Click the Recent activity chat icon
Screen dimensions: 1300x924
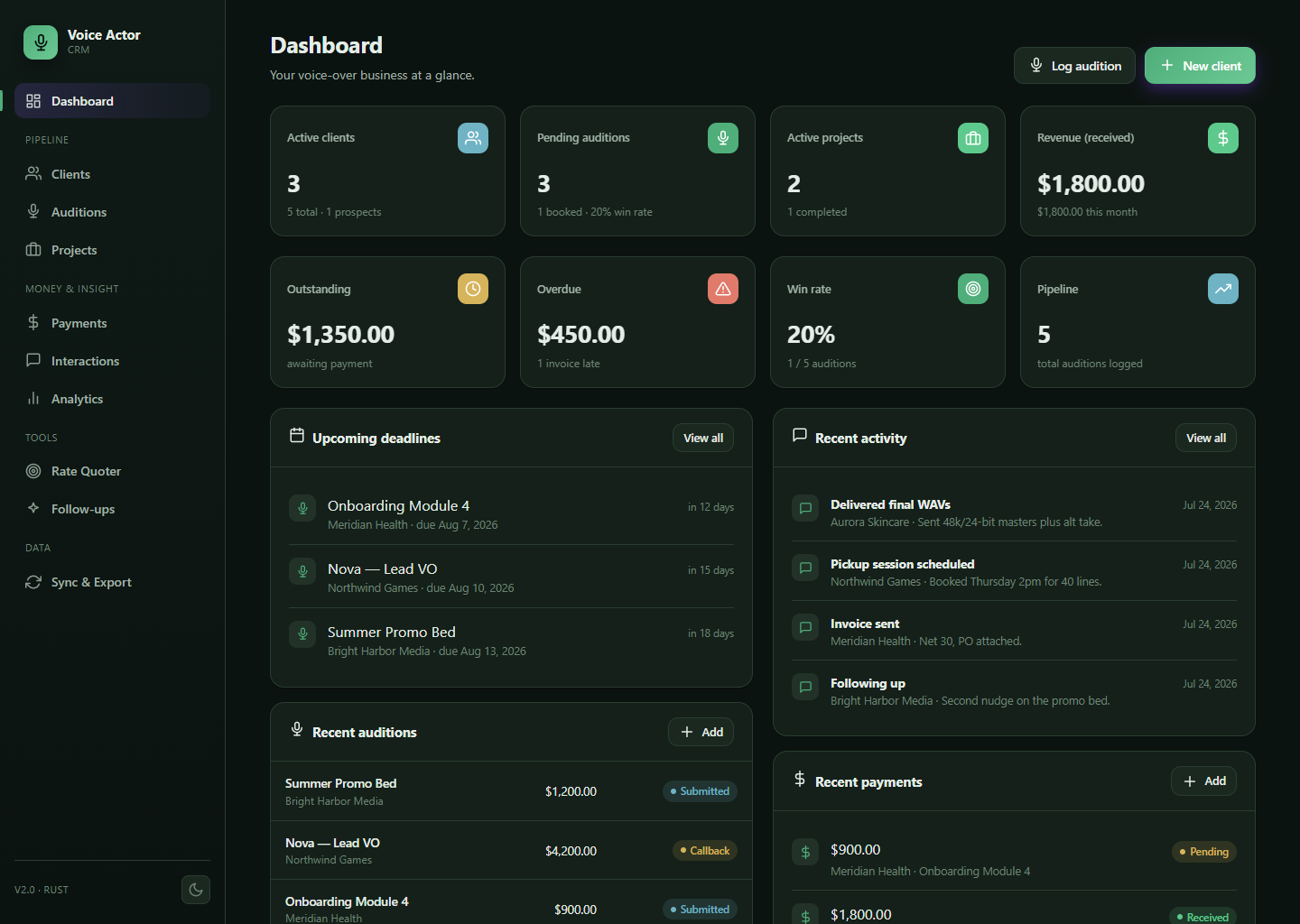tap(800, 435)
